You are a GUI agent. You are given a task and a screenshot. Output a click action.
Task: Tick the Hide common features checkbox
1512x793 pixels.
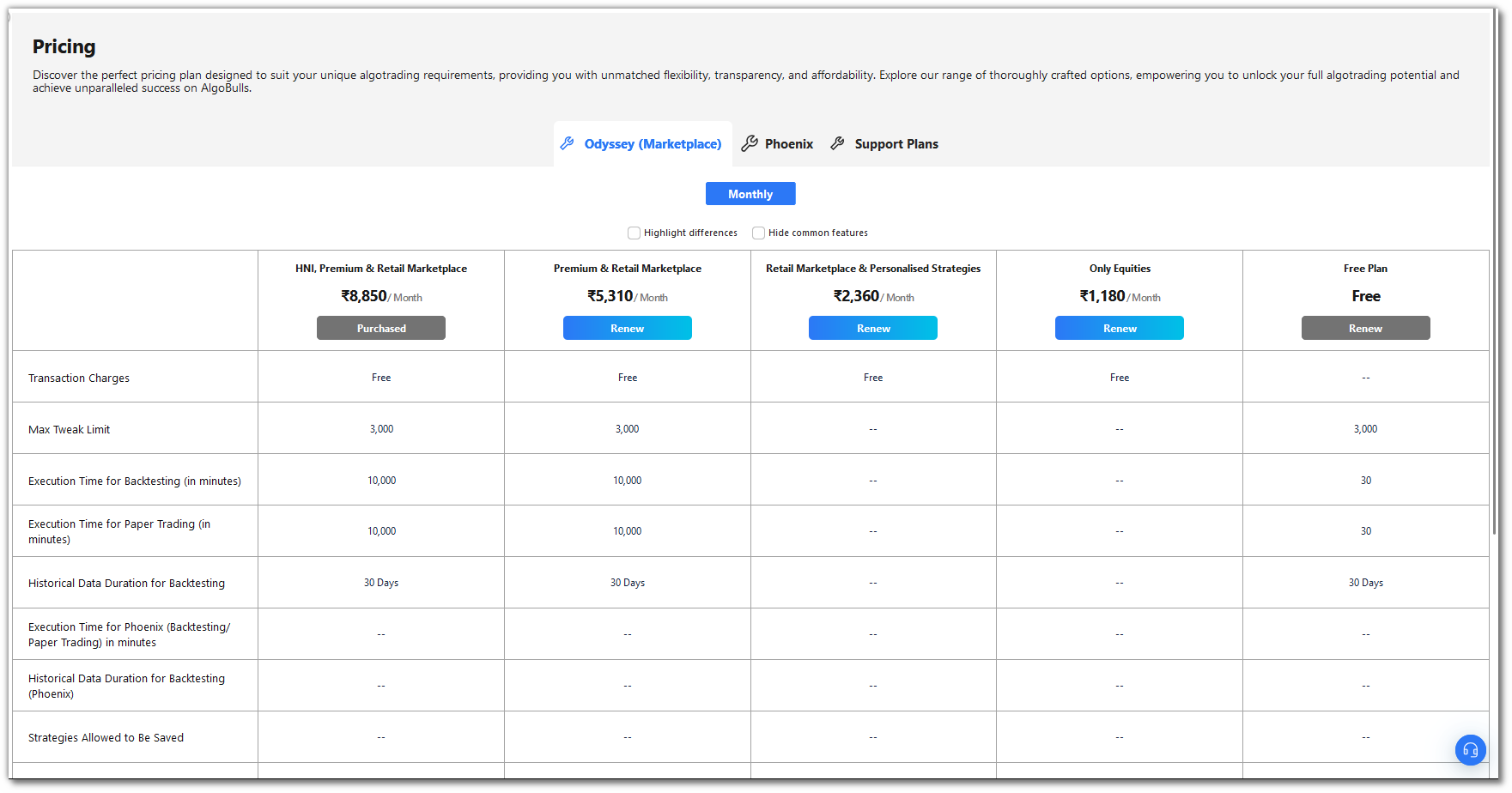[758, 233]
